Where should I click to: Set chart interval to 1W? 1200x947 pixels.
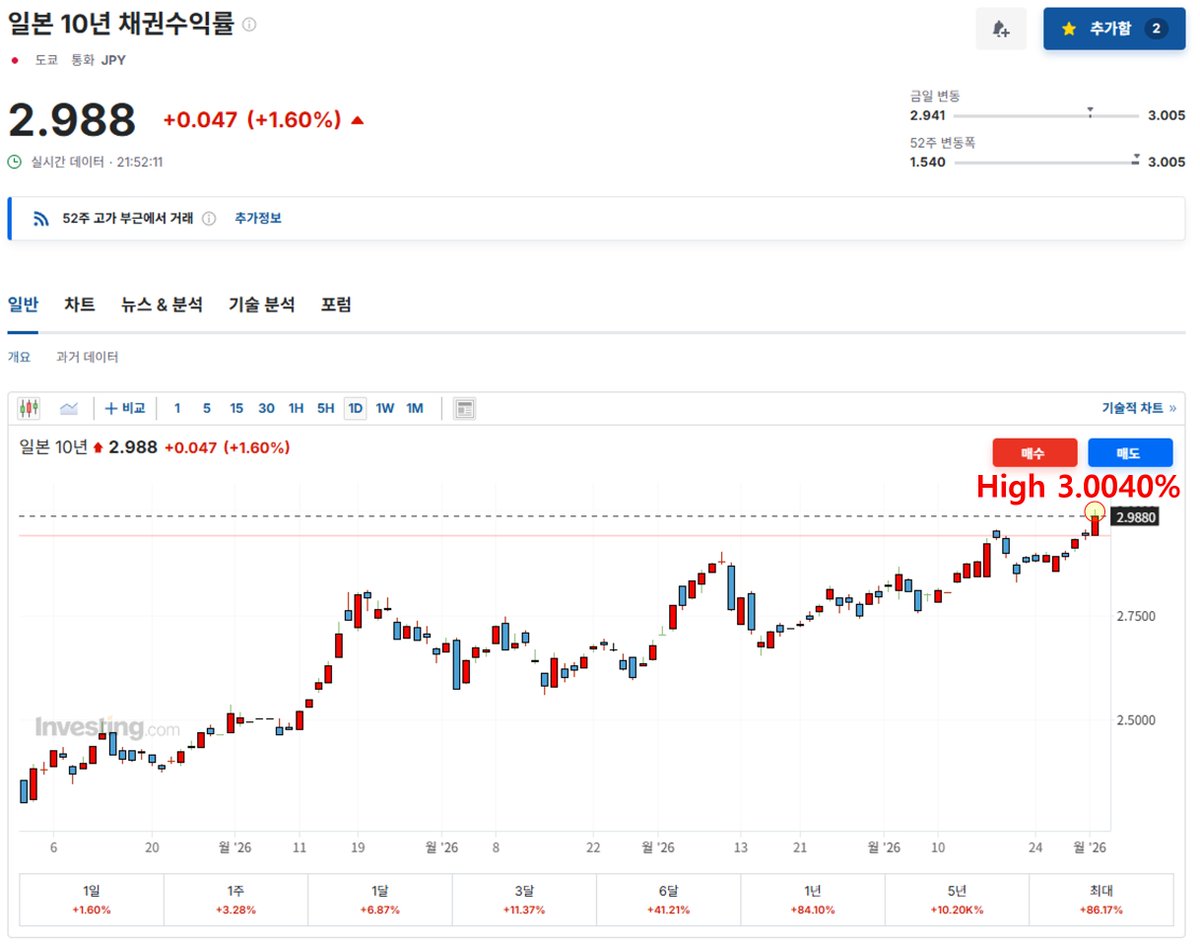(385, 408)
